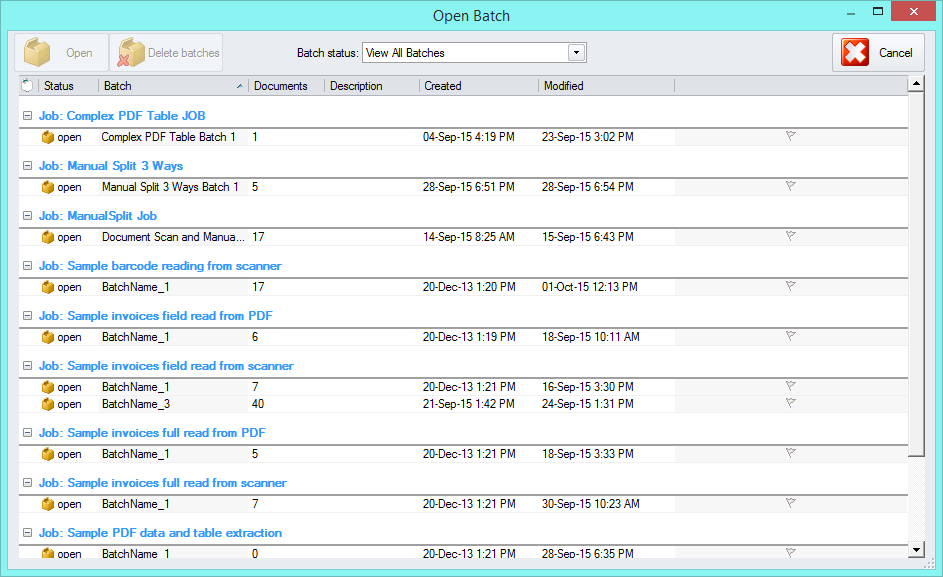Collapse Job: Sample invoices full read from scanner
This screenshot has height=577, width=943.
[x=28, y=483]
